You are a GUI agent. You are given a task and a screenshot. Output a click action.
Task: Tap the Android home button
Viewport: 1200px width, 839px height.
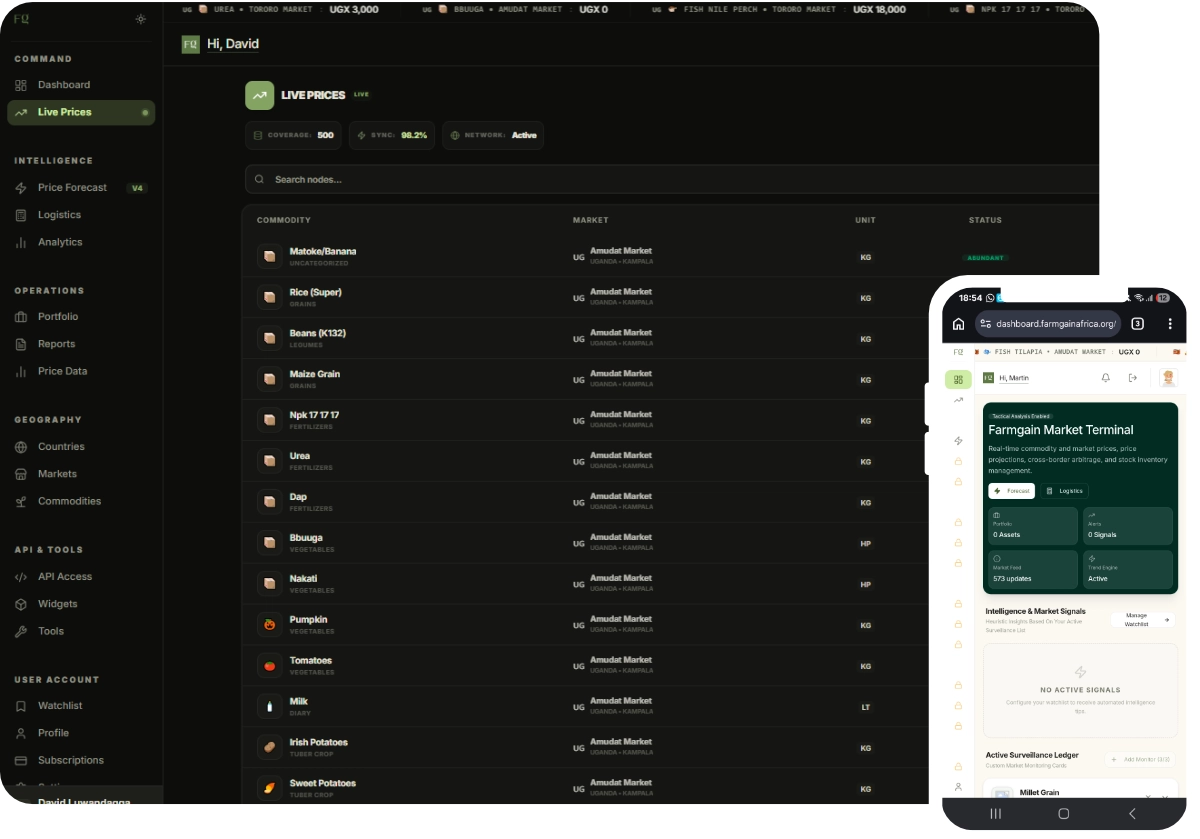coord(1063,814)
